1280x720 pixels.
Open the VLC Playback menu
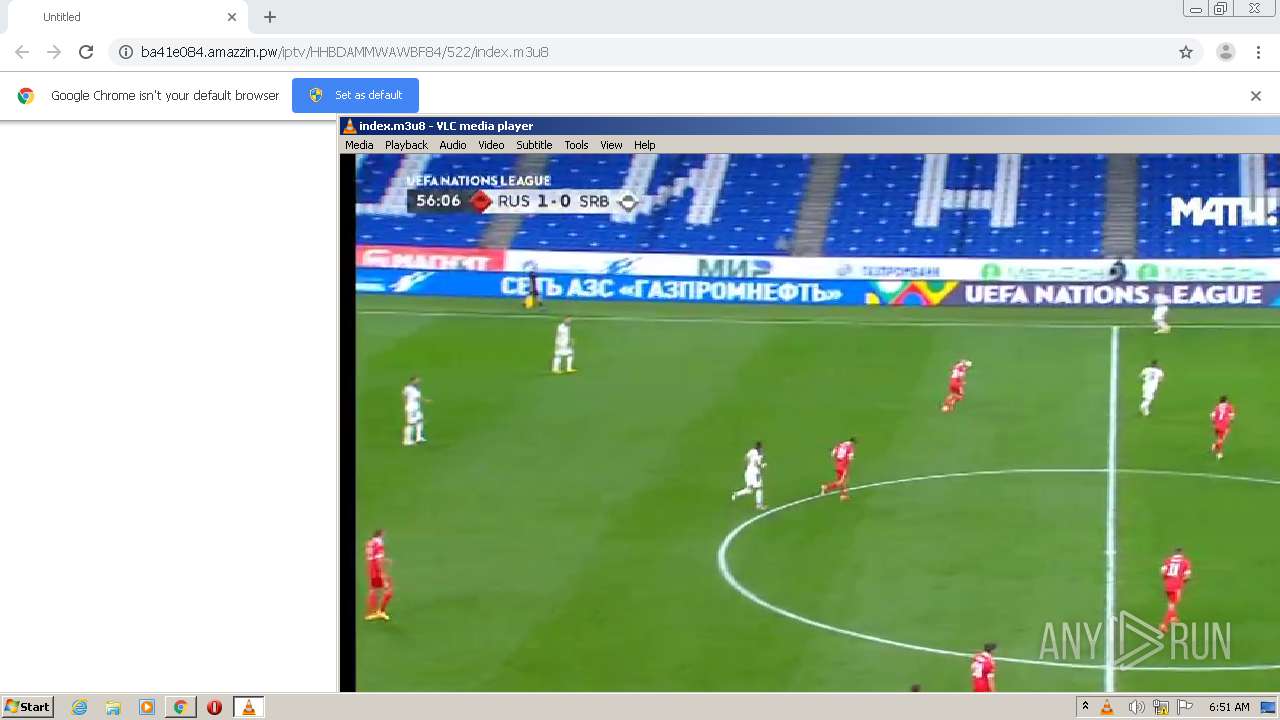406,145
